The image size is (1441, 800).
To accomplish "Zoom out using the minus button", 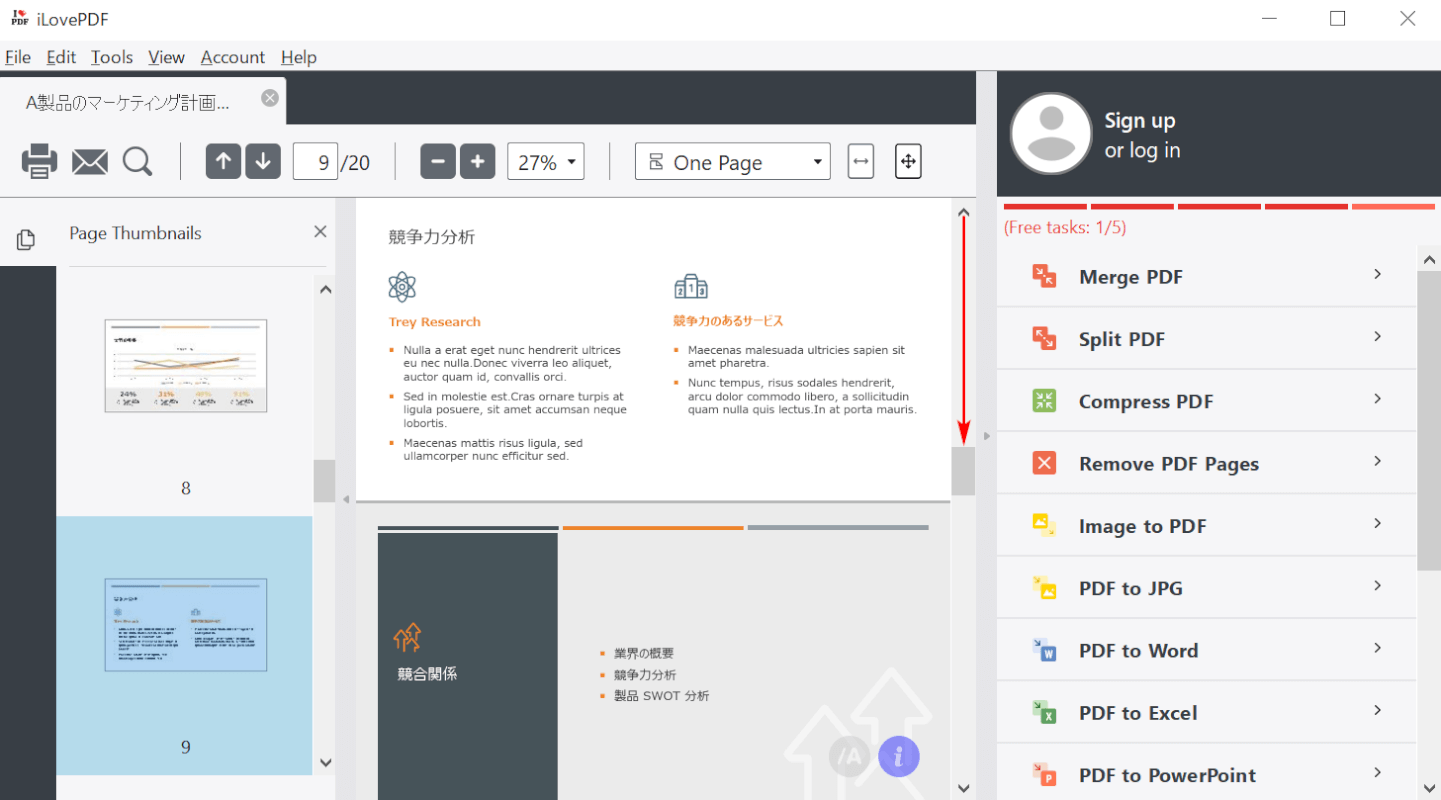I will coord(438,161).
